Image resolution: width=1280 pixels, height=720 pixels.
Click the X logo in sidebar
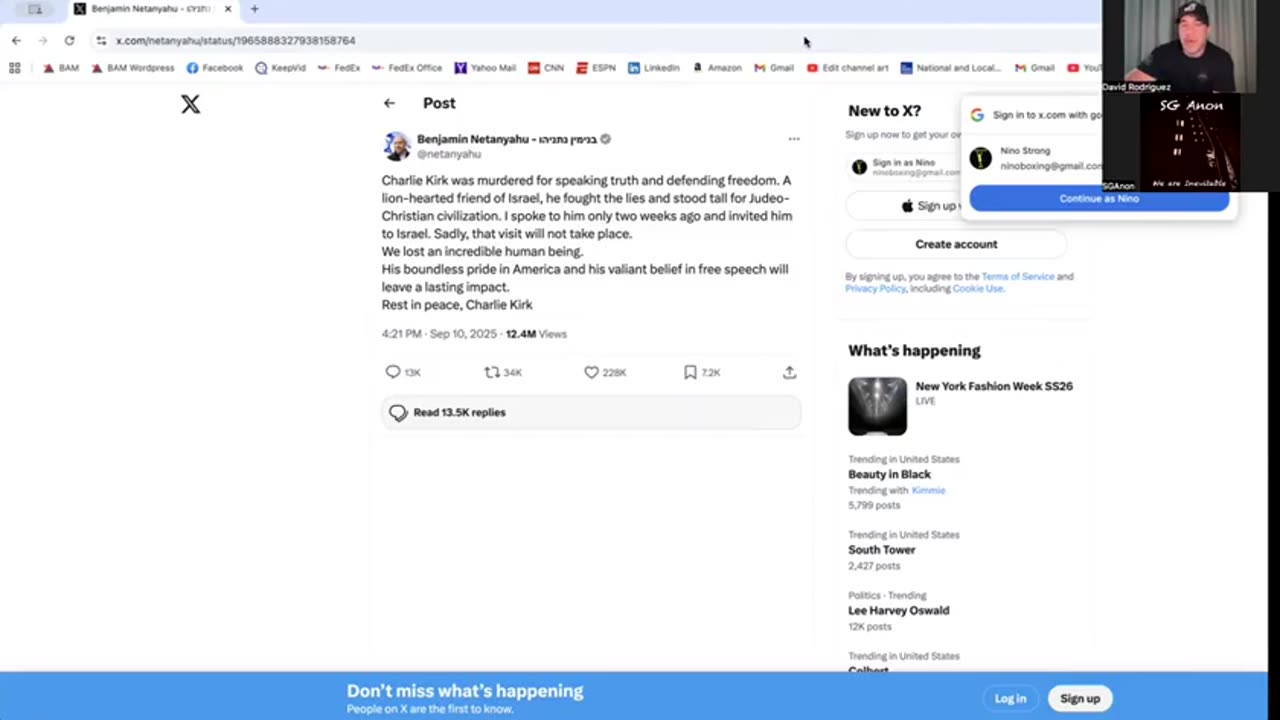190,104
